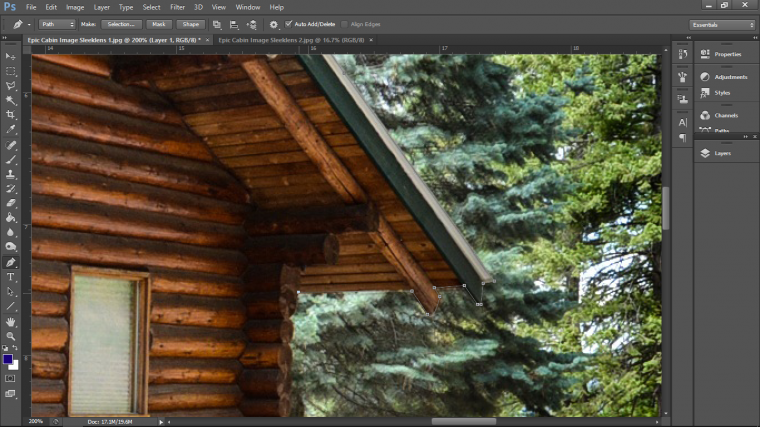Viewport: 760px width, 427px height.
Task: Open the Character panel icon
Action: tap(682, 122)
